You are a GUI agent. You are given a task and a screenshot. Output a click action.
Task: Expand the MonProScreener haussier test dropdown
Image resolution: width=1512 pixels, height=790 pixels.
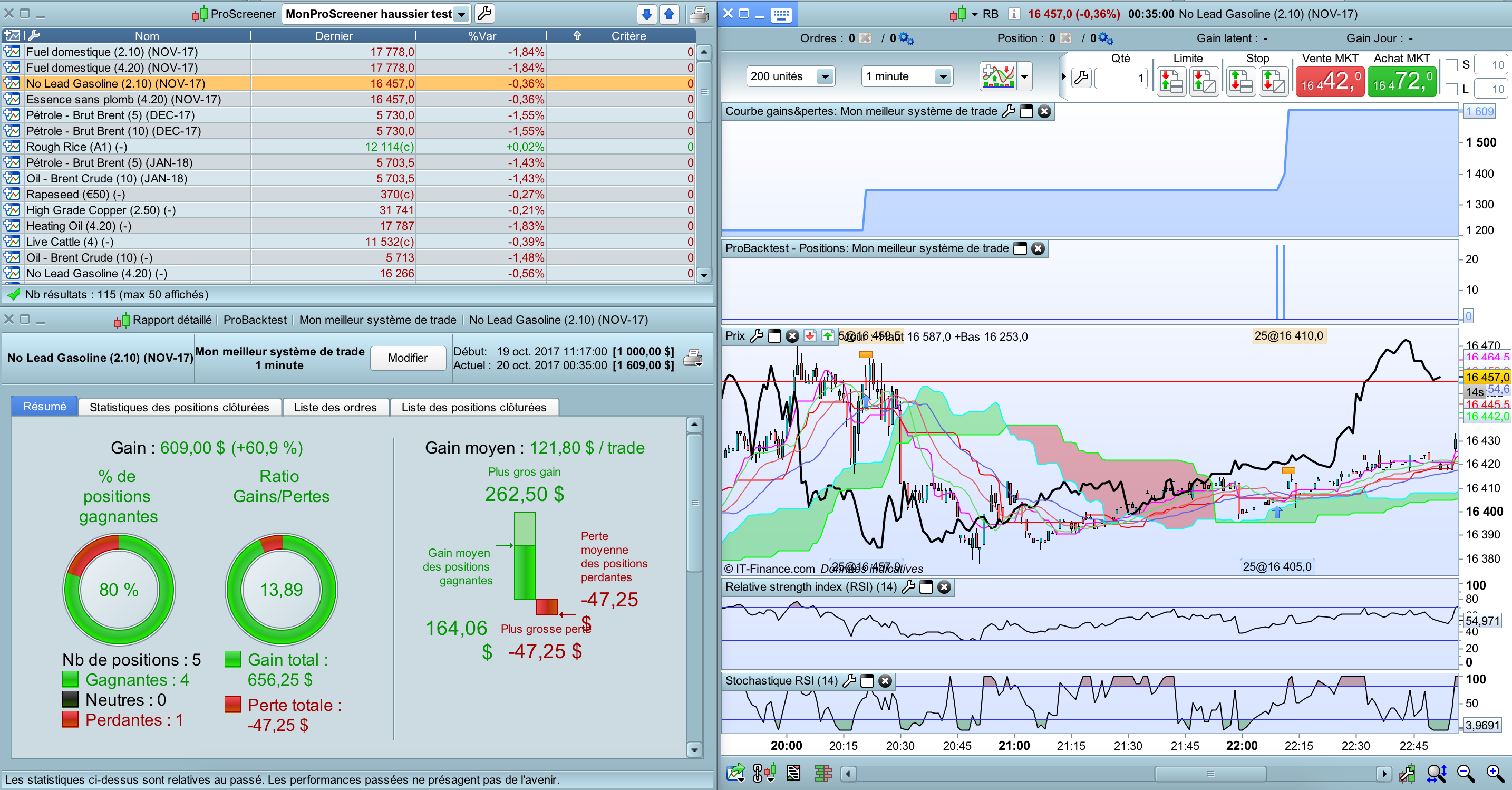(x=461, y=14)
